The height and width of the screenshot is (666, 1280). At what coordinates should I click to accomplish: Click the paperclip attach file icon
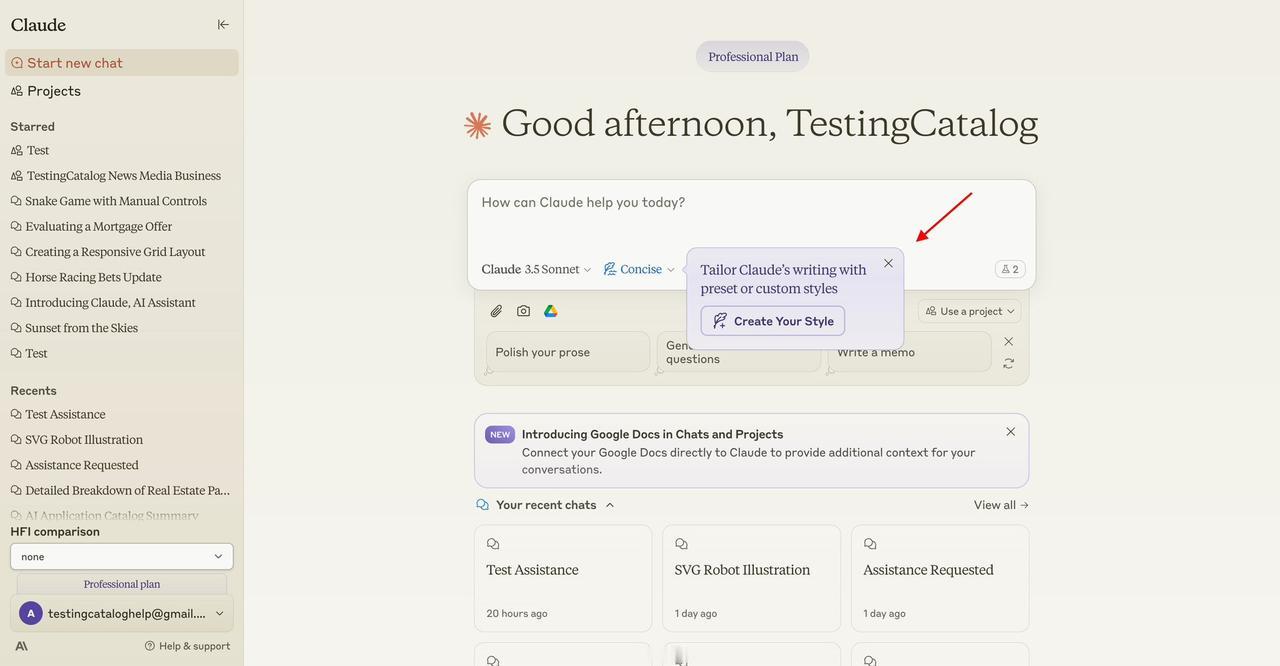pos(496,311)
